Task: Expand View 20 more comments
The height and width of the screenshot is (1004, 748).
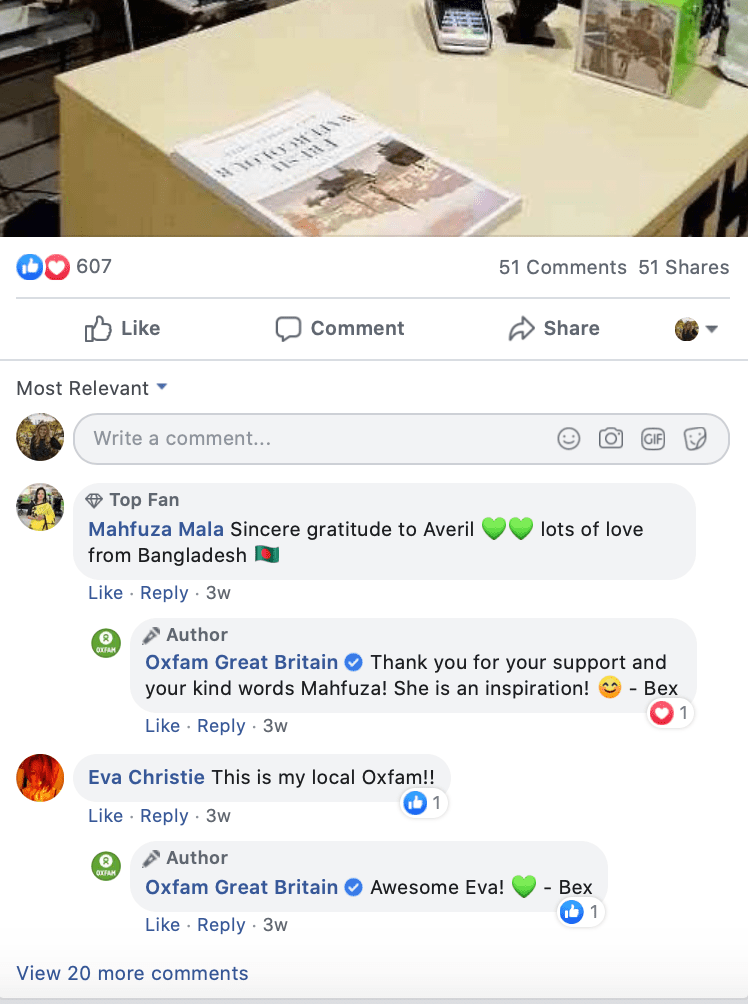Action: point(132,973)
